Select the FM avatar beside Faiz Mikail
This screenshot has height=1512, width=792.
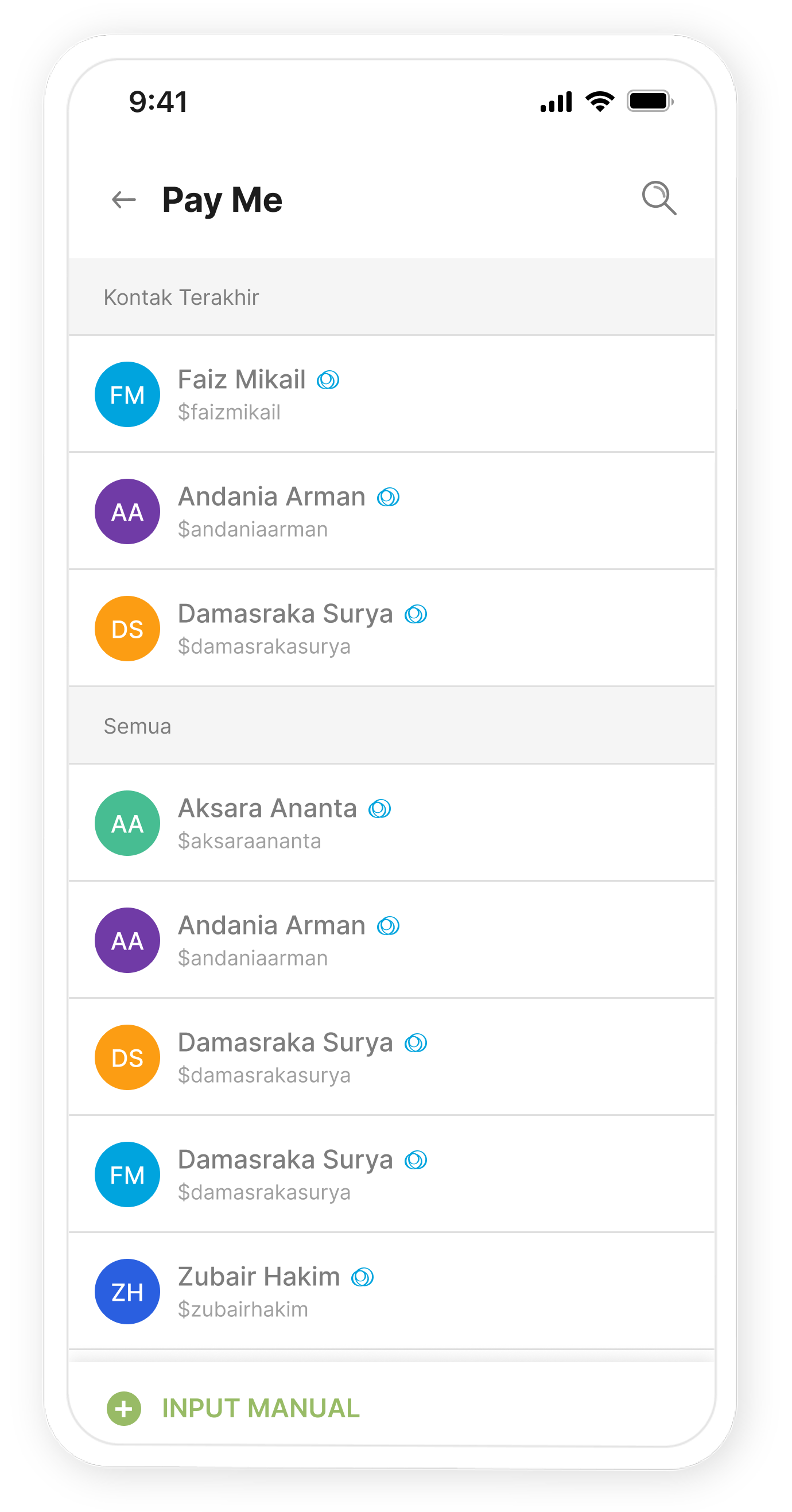pyautogui.click(x=127, y=394)
